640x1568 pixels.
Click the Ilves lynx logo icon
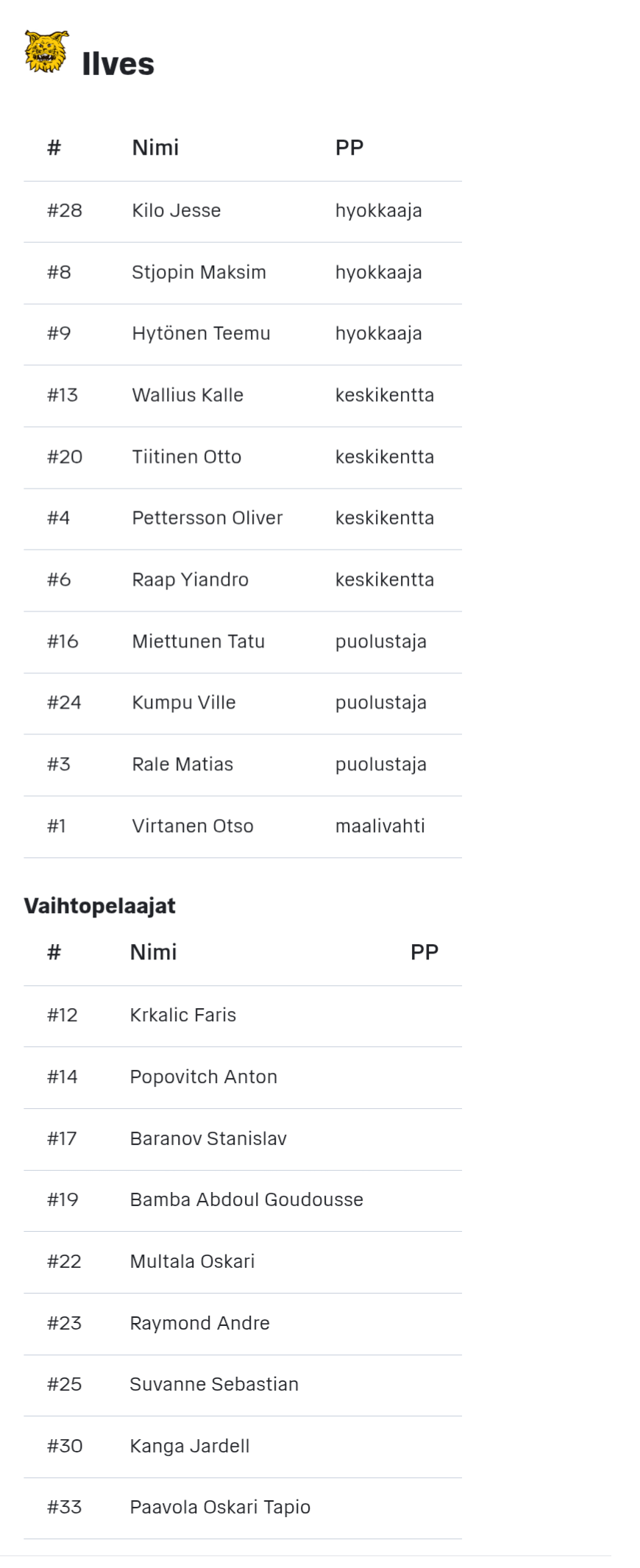(x=46, y=52)
